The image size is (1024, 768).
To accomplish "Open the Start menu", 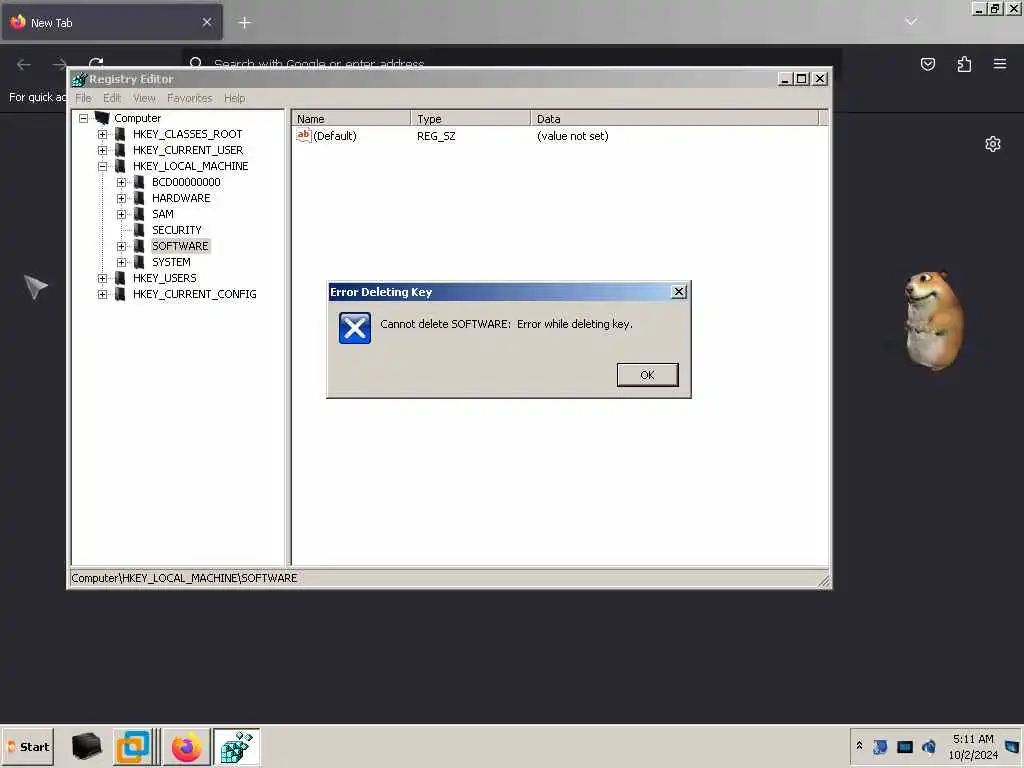I will point(27,746).
